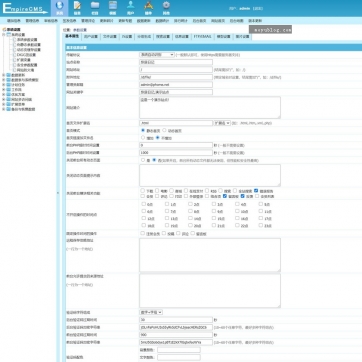This screenshot has width=362, height=362.
Task: Switch to the 图片设置 tab
Action: click(242, 37)
